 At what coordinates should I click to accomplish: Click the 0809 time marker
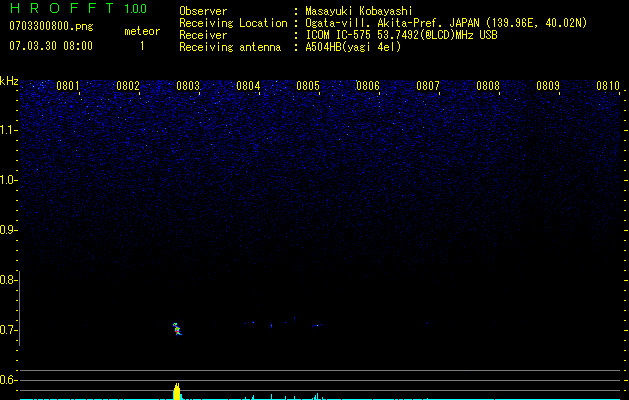click(548, 86)
